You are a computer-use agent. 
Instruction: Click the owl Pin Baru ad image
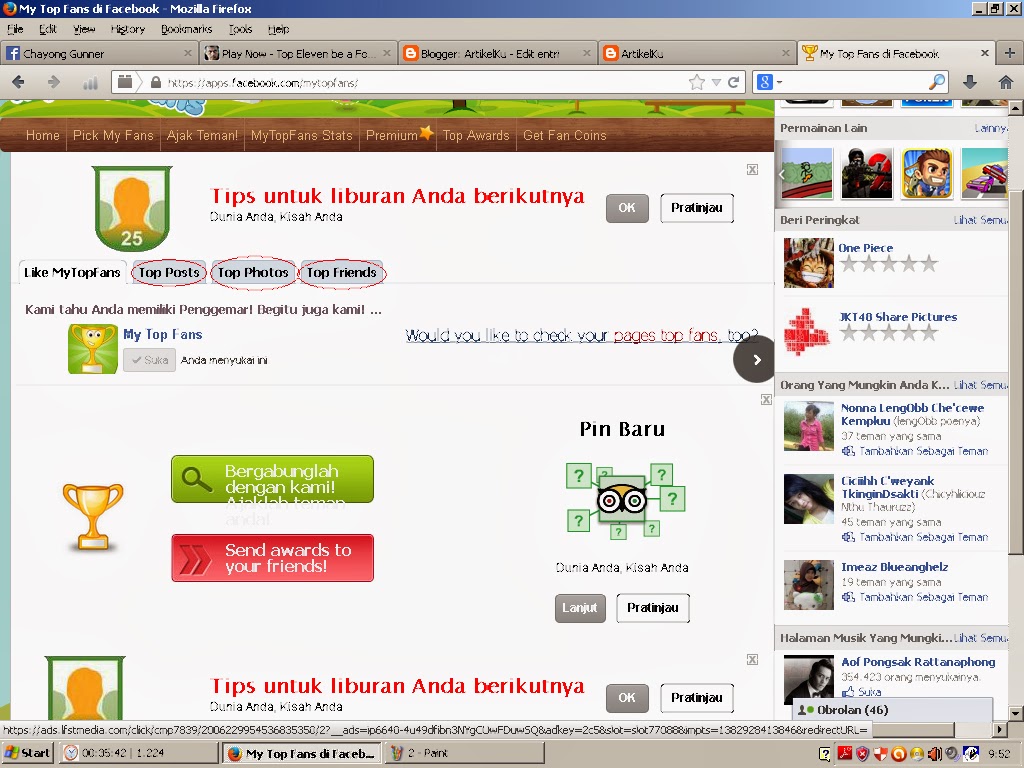[624, 502]
